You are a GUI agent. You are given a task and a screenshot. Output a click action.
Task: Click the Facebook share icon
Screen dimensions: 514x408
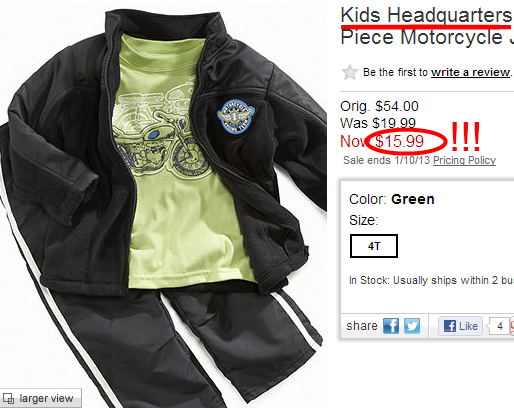391,326
